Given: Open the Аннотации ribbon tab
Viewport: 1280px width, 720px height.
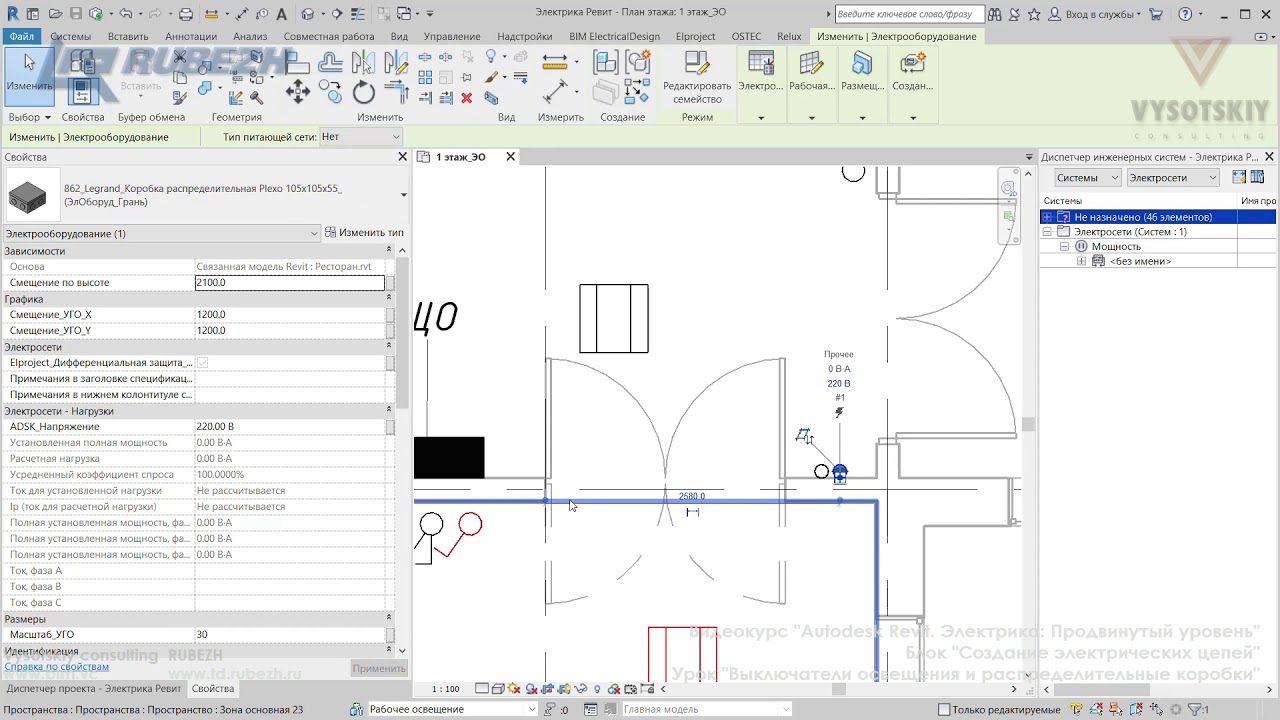Looking at the screenshot, I should click(191, 36).
